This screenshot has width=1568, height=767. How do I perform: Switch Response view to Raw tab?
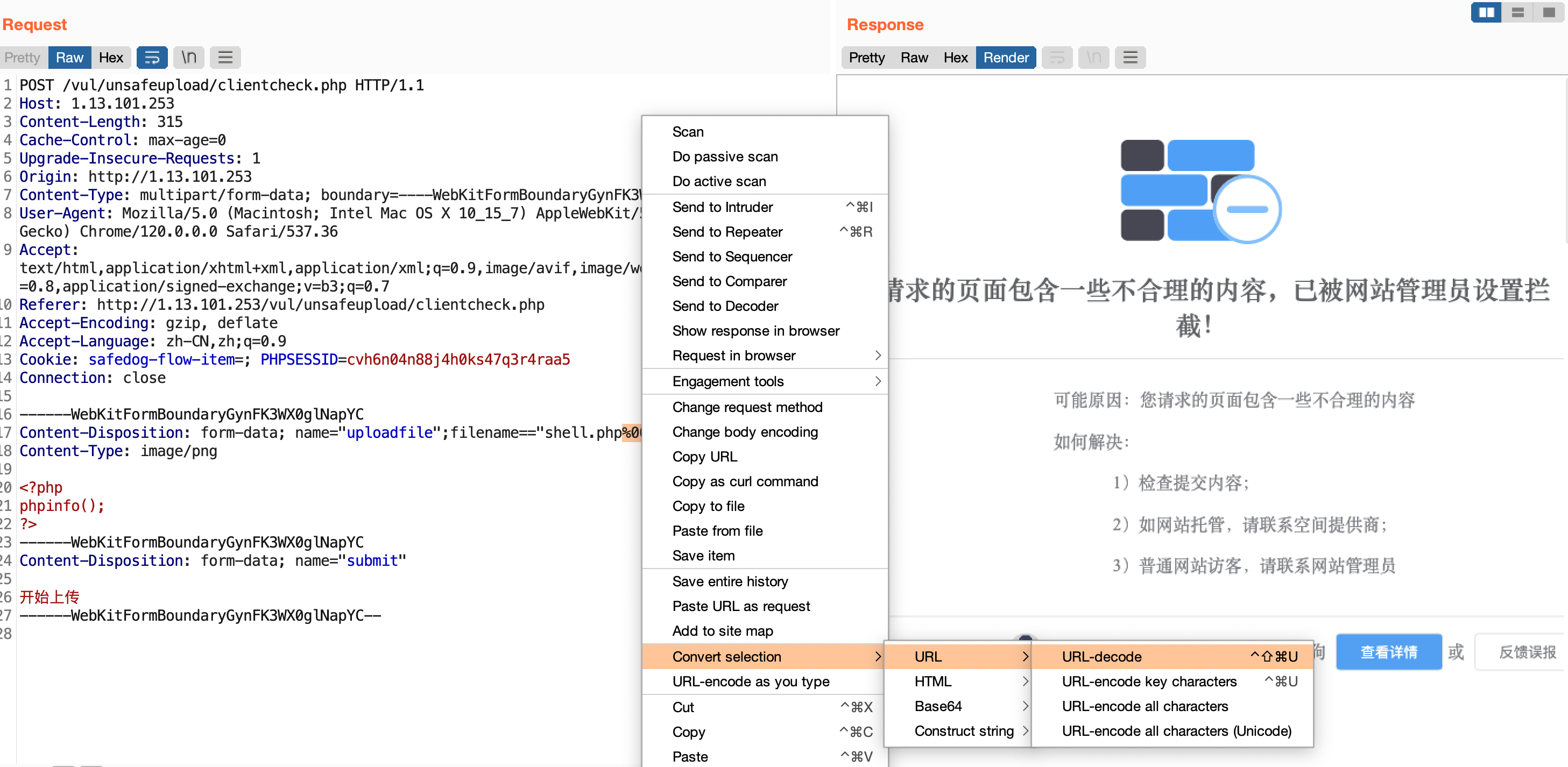(x=914, y=58)
